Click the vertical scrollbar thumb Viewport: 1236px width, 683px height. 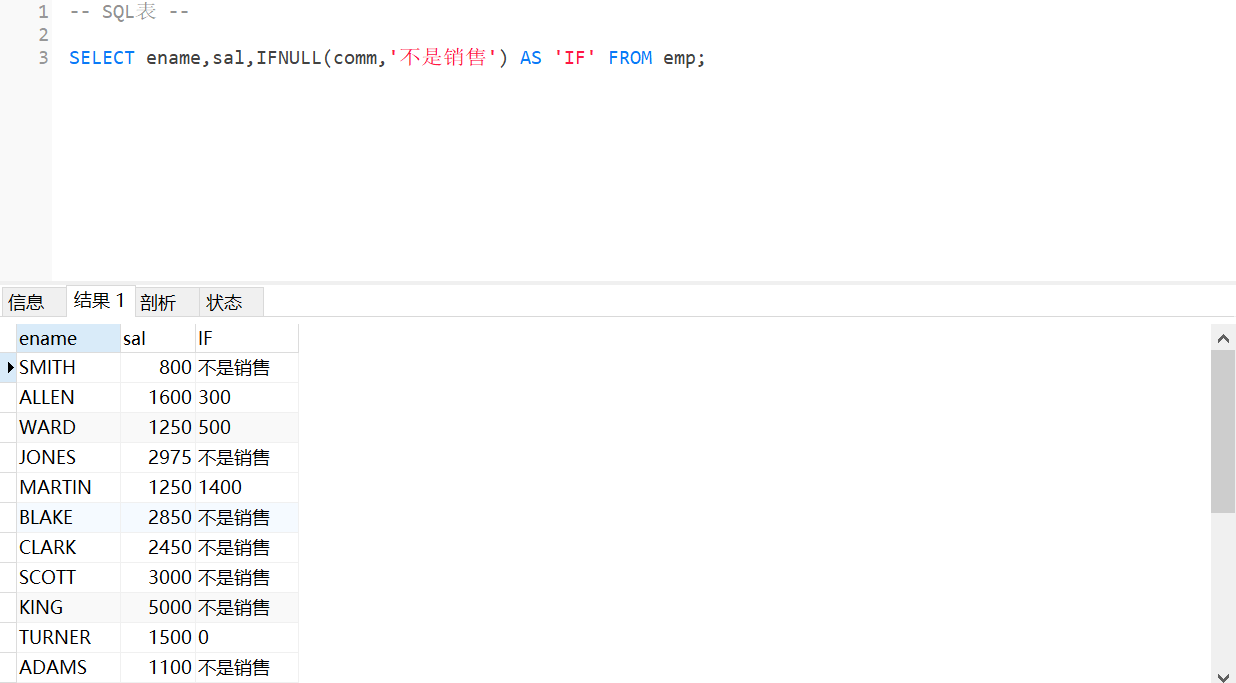click(x=1223, y=432)
